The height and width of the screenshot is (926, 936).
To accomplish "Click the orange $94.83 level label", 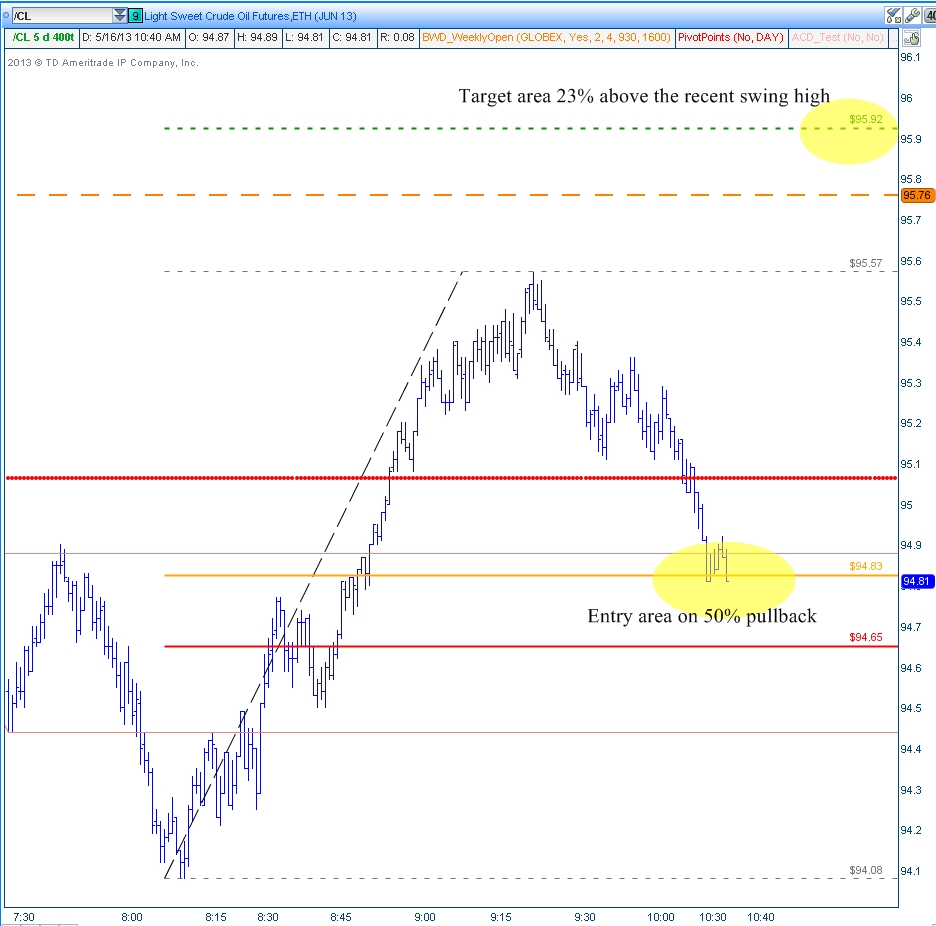I will point(866,566).
